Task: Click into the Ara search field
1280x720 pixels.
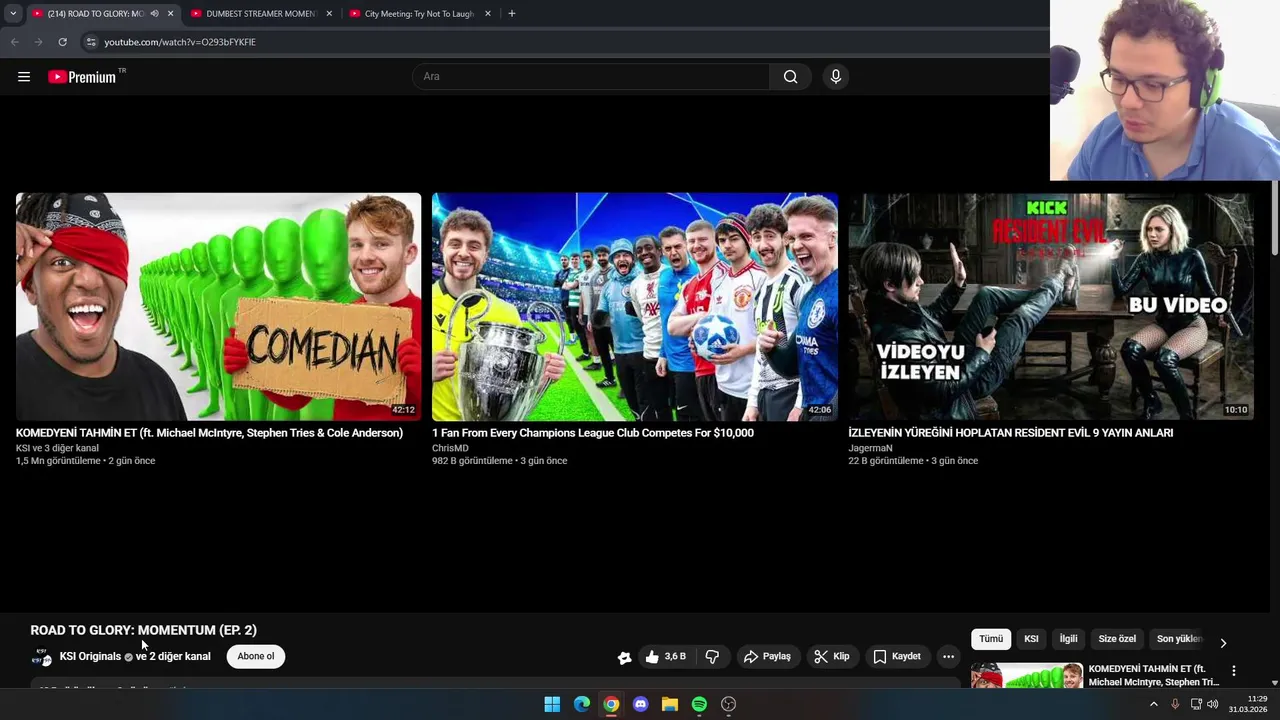Action: point(590,77)
